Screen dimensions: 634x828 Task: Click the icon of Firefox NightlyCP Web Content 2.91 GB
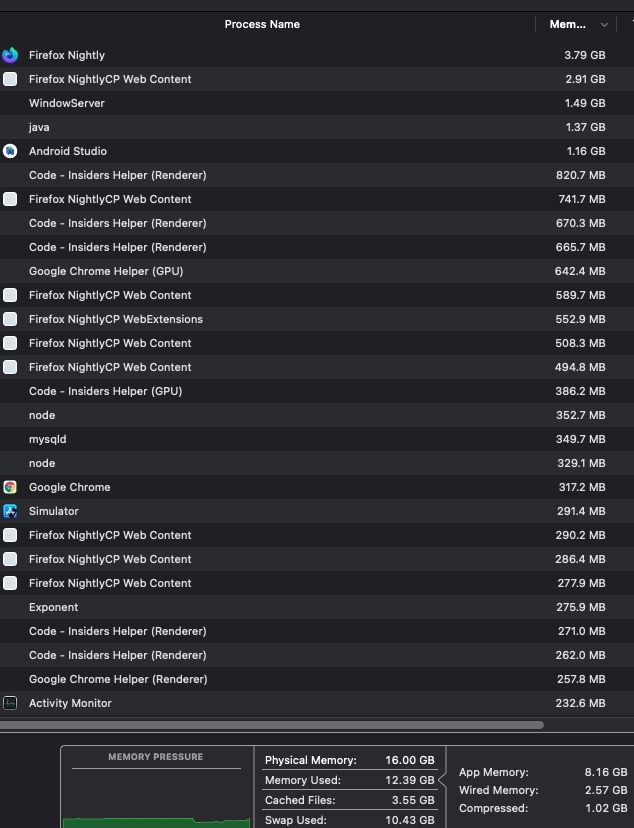(10, 79)
